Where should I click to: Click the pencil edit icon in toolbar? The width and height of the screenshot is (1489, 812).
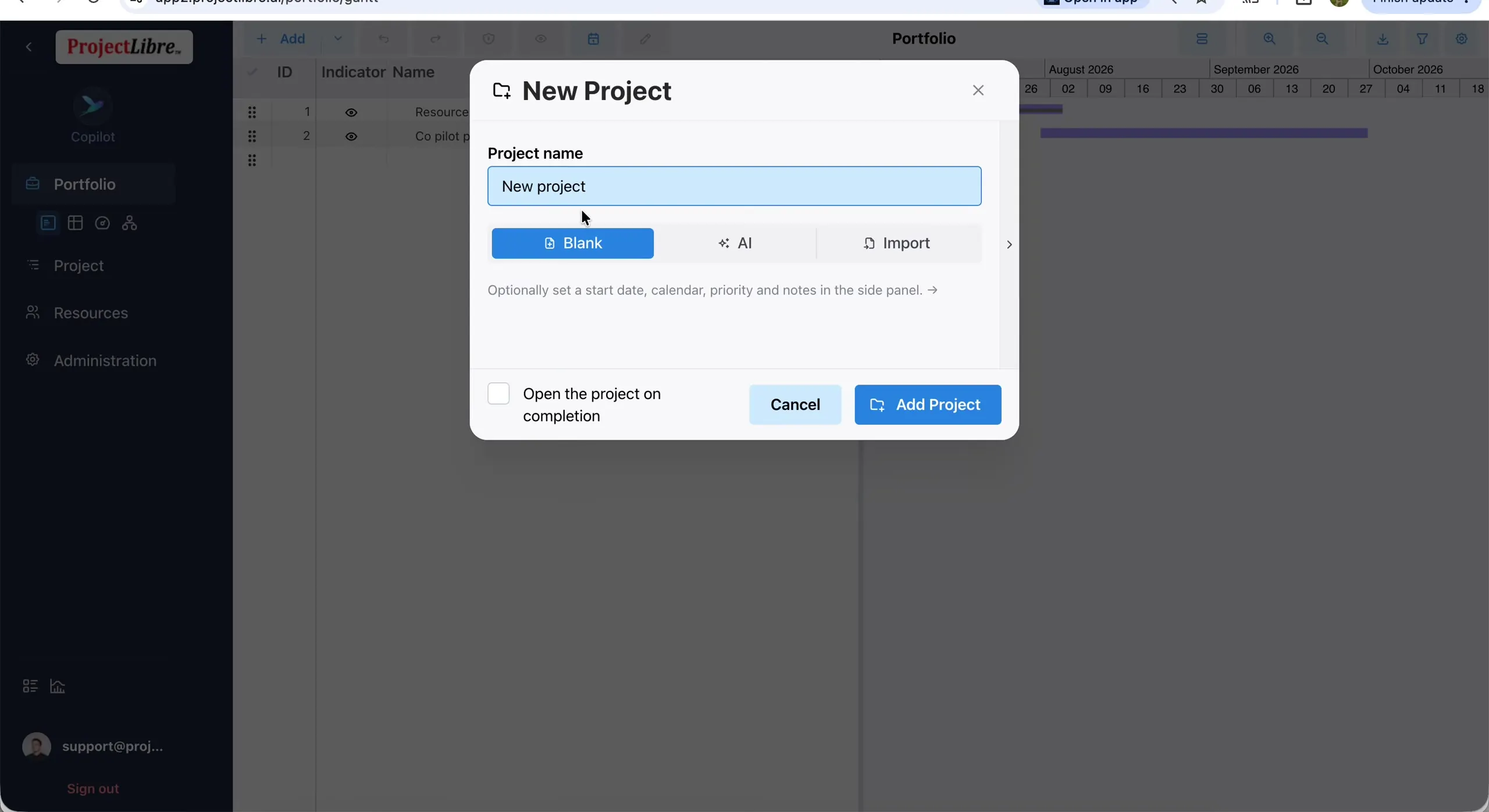[645, 39]
